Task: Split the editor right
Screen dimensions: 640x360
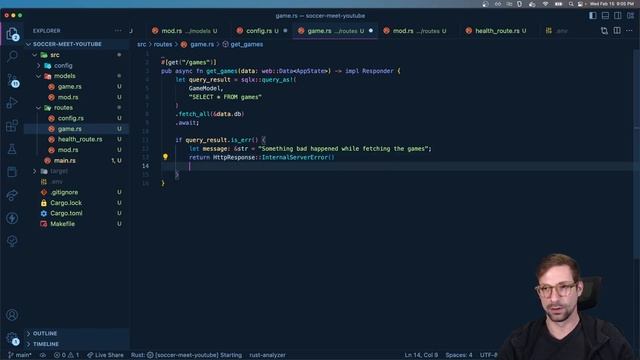Action: point(617,31)
